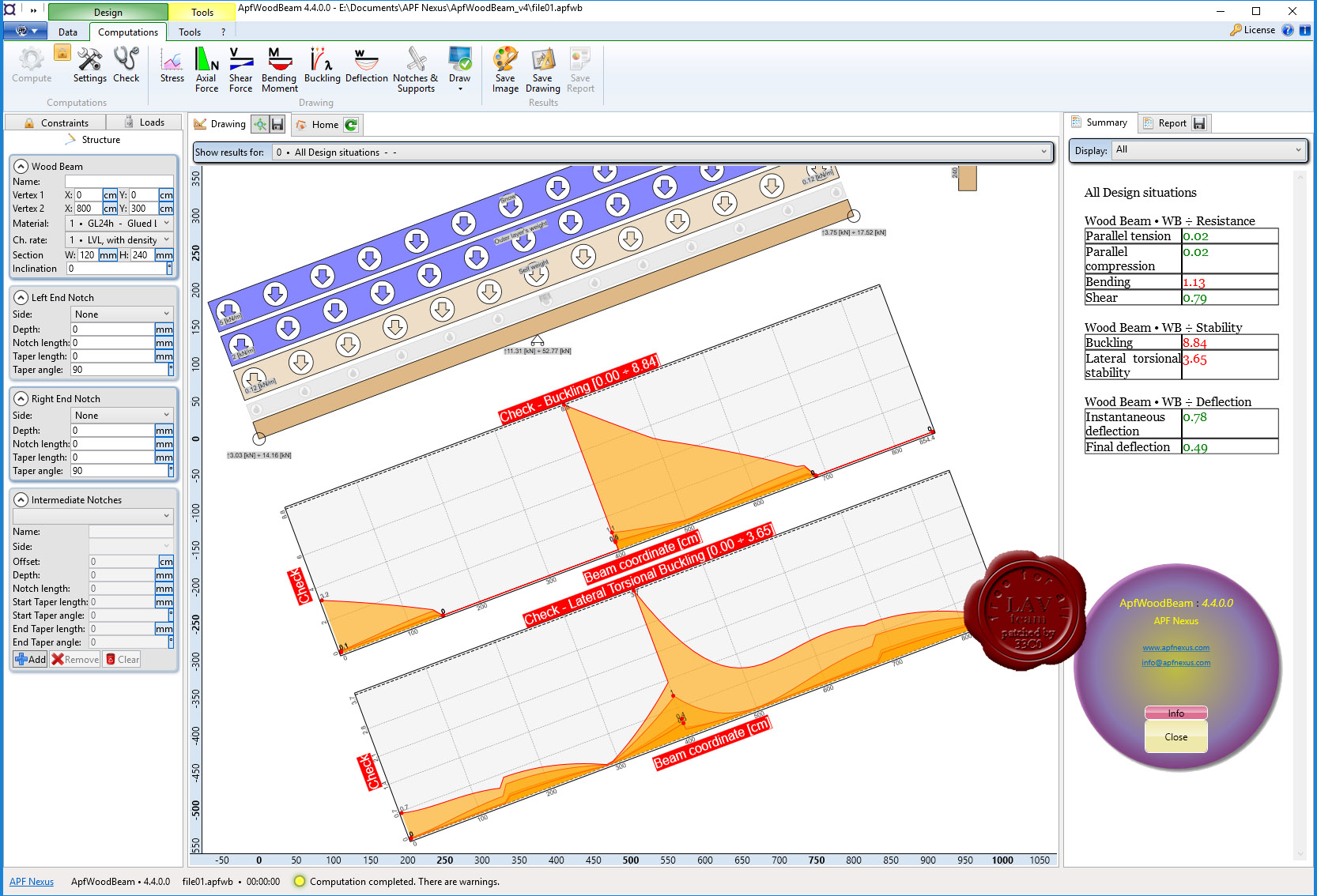Switch to the Data ribbon tab

click(68, 32)
